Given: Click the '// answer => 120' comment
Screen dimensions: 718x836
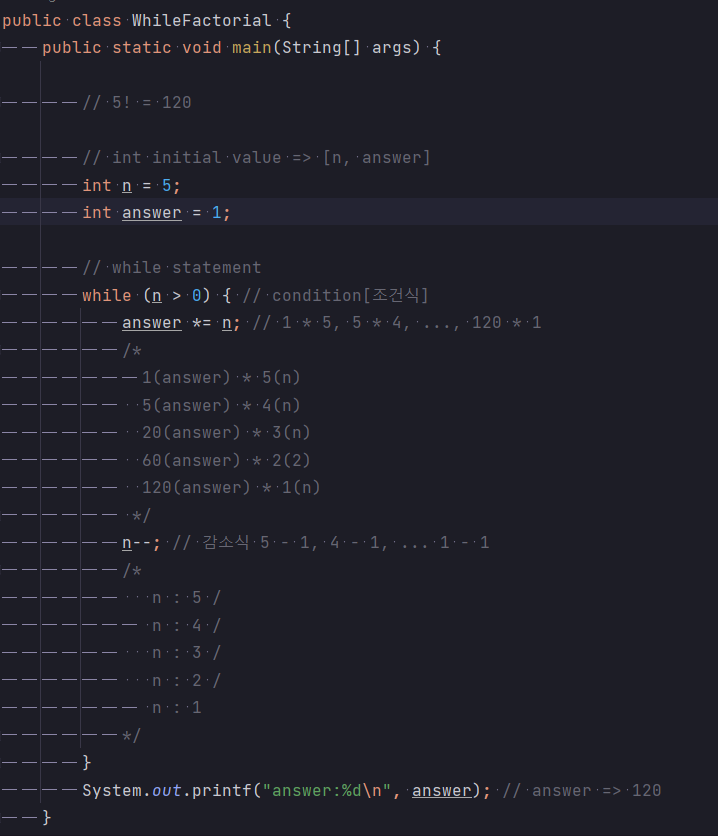Looking at the screenshot, I should (582, 791).
